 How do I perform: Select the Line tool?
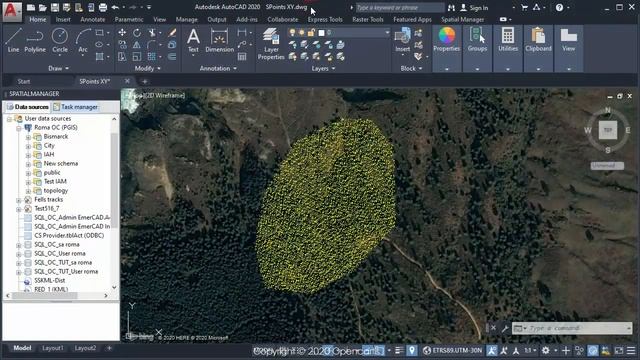coord(13,40)
